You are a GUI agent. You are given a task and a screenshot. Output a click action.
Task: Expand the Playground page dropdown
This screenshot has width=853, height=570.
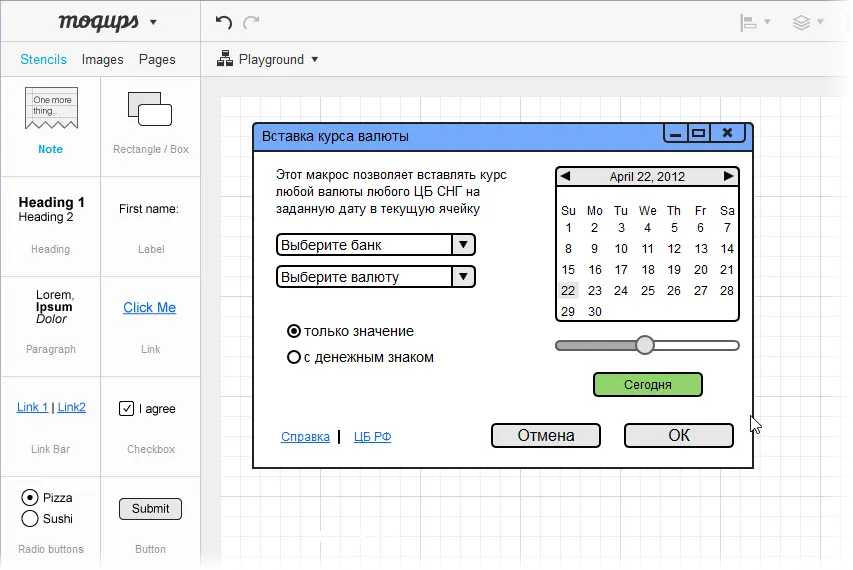(314, 59)
